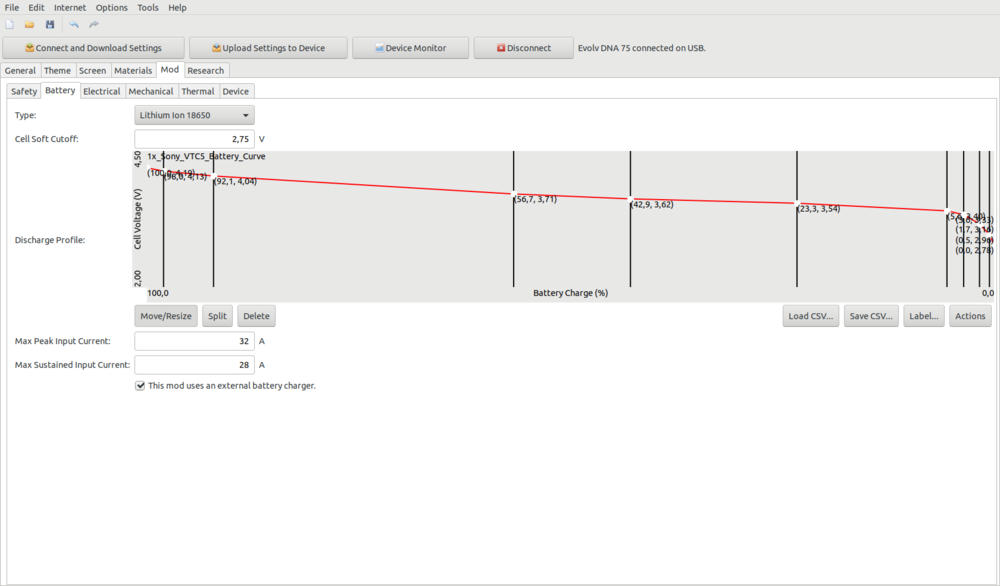Click the Undo arrow icon
Screen dimensions: 1000x586
pos(74,24)
